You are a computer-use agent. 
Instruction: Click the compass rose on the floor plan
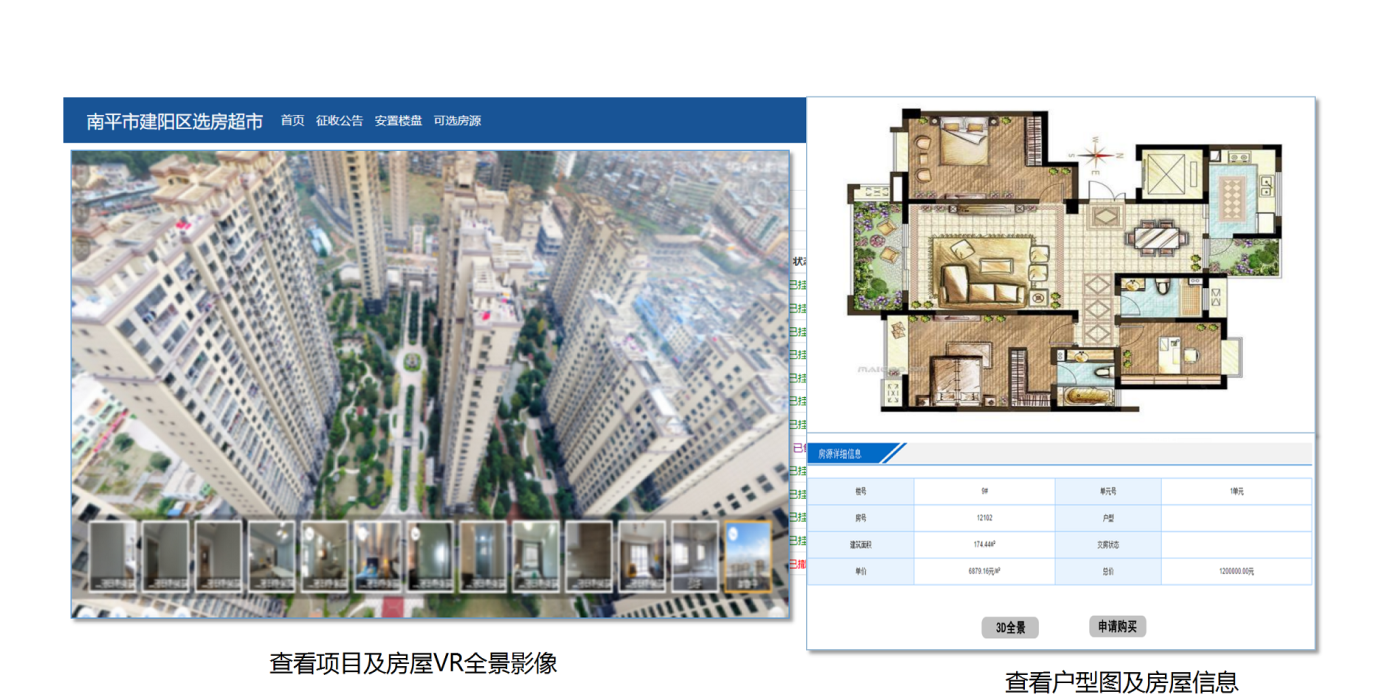[1097, 155]
